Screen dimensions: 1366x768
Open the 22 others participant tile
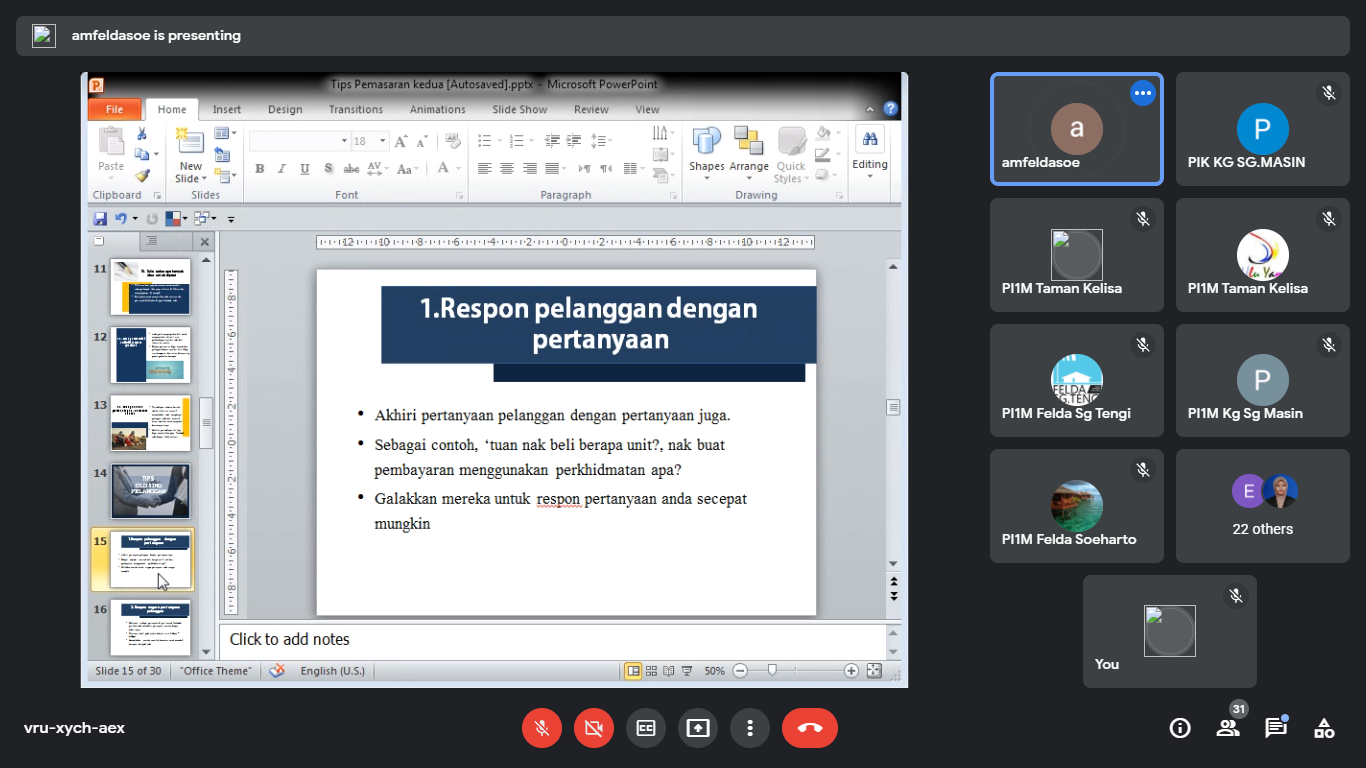tap(1263, 506)
